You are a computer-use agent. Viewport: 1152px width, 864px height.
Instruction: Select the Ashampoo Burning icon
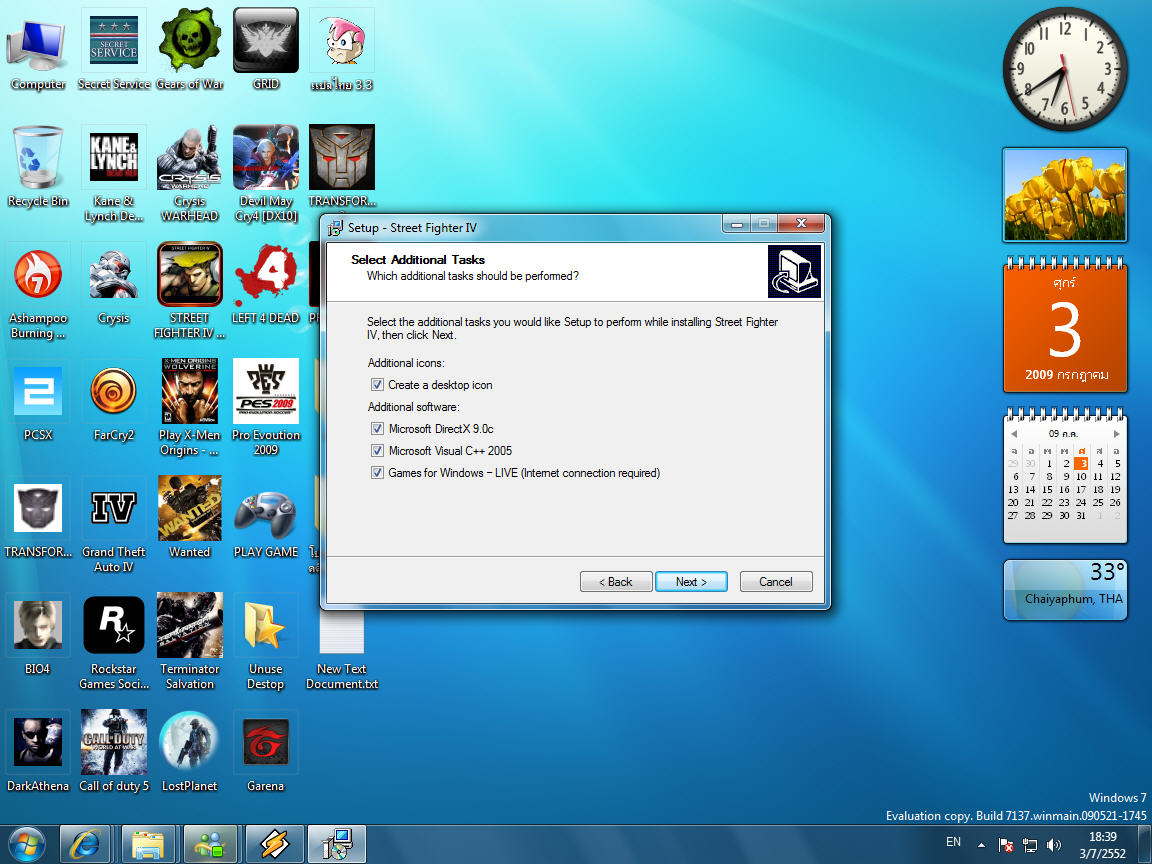[x=37, y=292]
